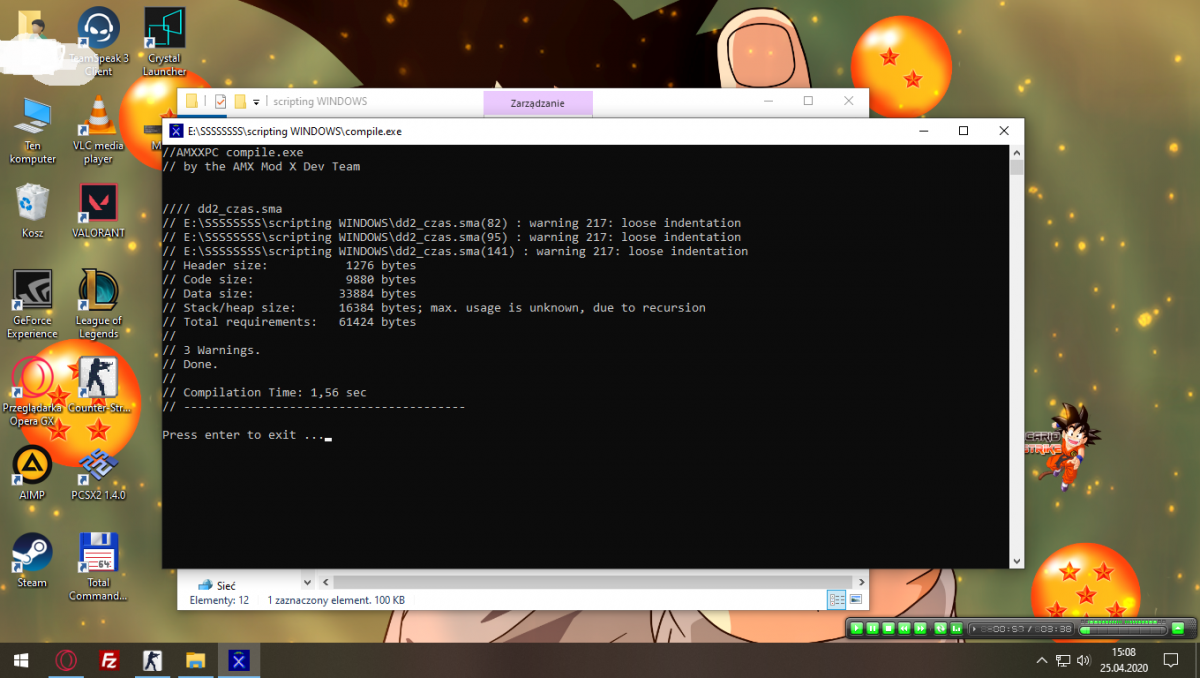
Task: Click the console scrollbar down arrow
Action: pos(1016,561)
